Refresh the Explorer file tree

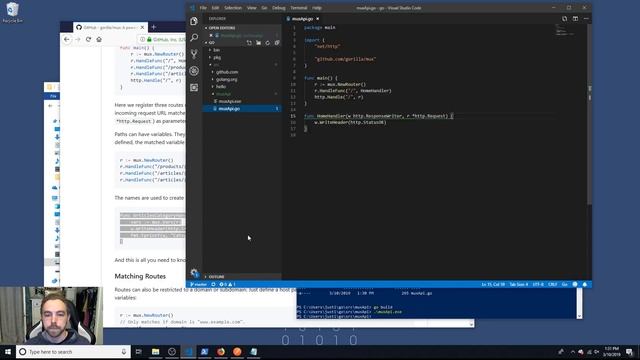(268, 42)
